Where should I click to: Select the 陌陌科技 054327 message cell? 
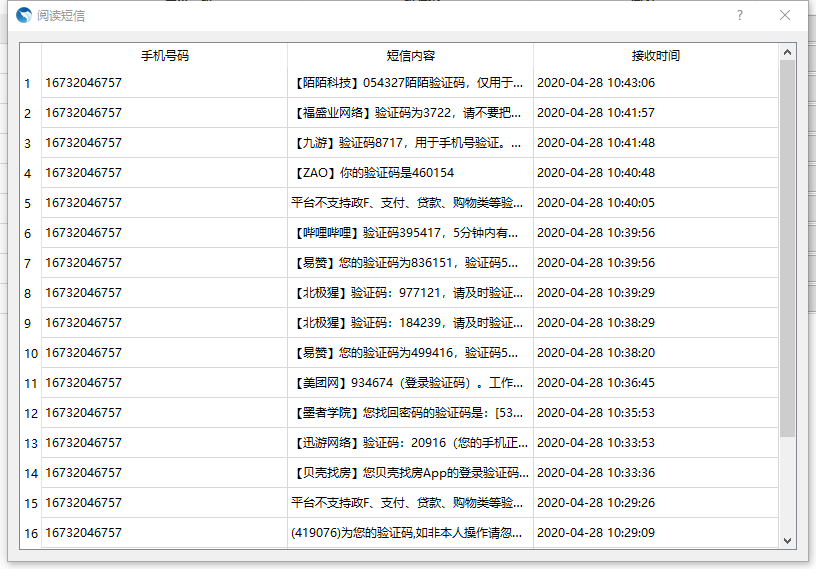coord(410,83)
